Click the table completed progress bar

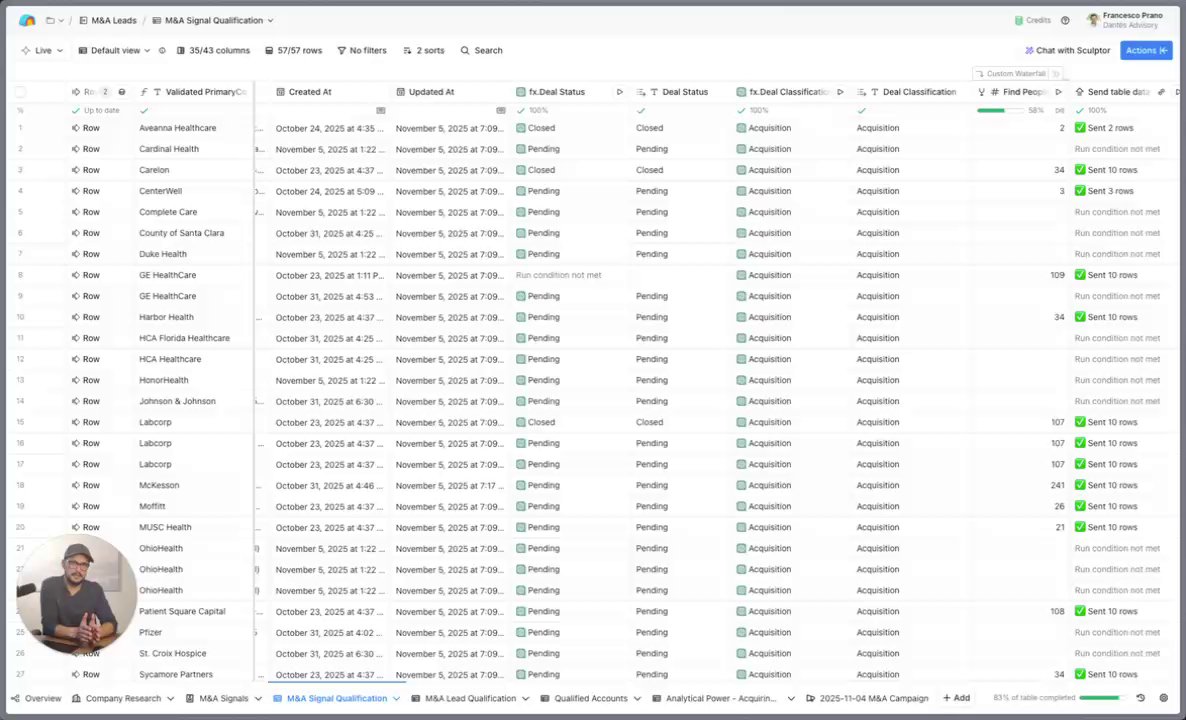point(1103,698)
